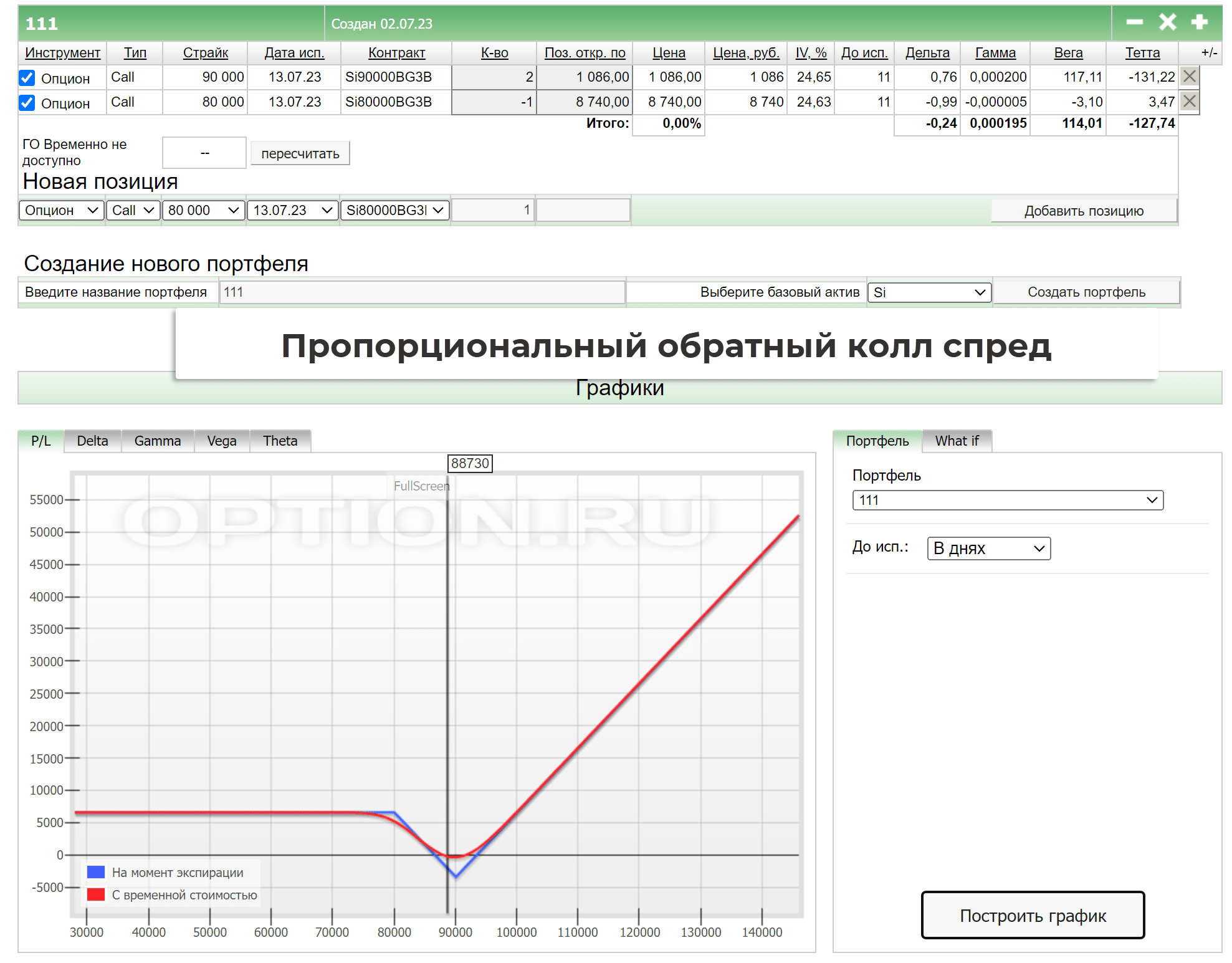The width and height of the screenshot is (1232, 963).
Task: Click blue expiration legend swatch
Action: [96, 872]
